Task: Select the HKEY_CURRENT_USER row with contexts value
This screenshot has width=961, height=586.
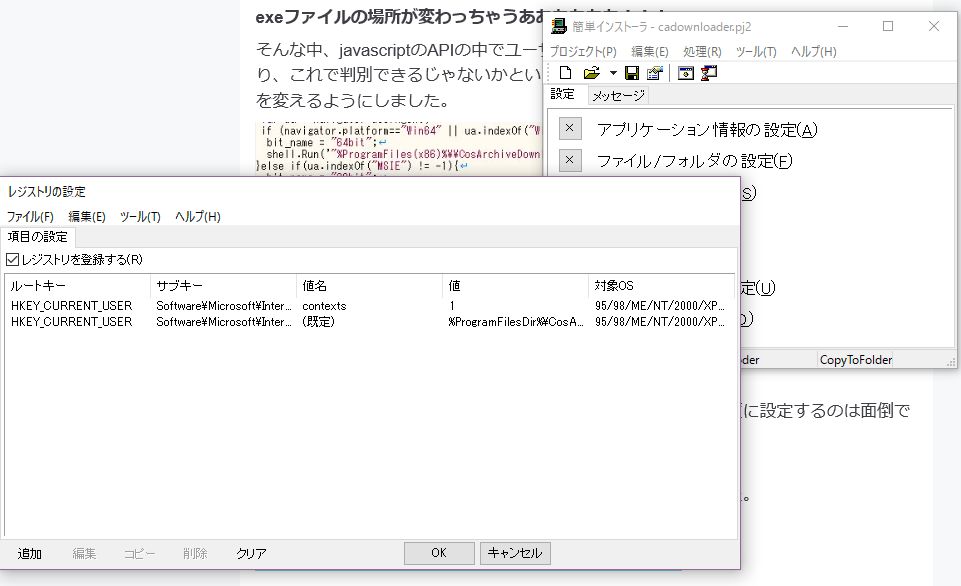Action: [x=370, y=306]
